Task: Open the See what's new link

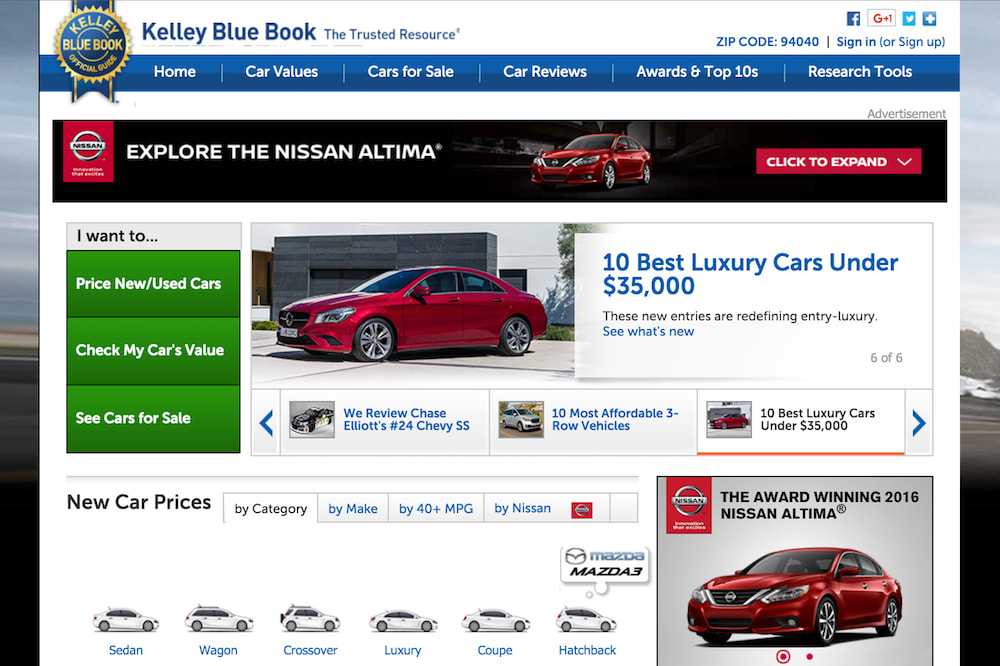Action: (x=648, y=331)
